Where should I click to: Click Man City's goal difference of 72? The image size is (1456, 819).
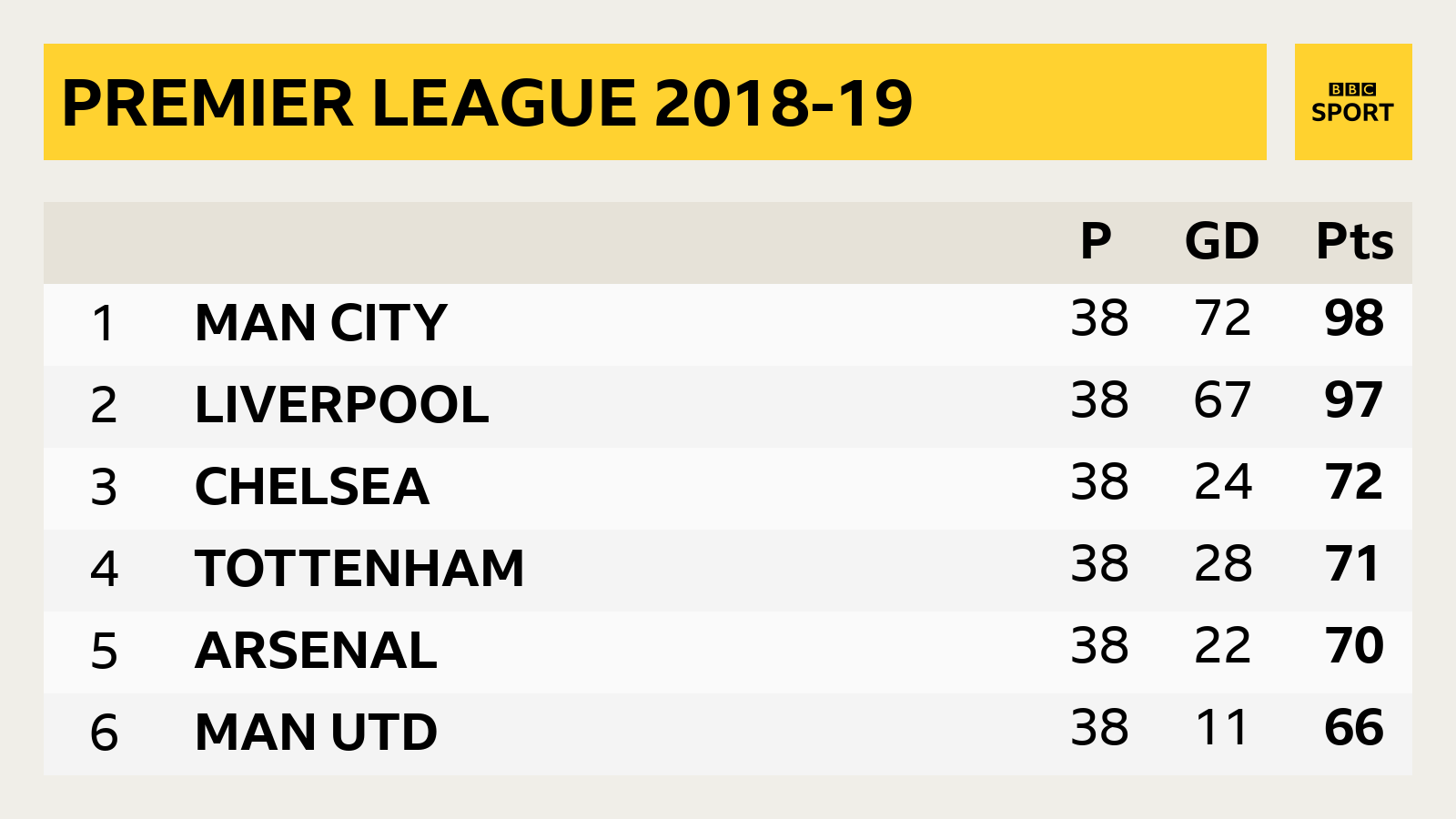[1223, 318]
